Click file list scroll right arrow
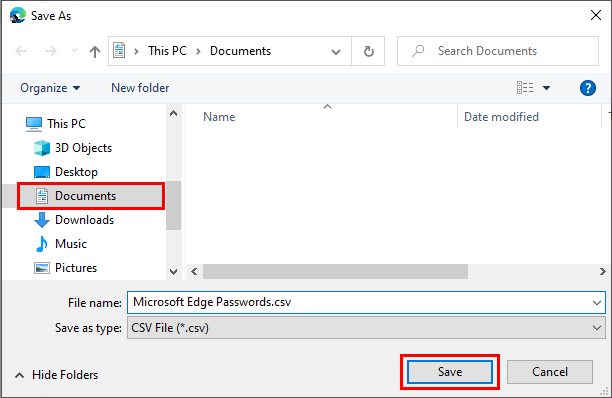The width and height of the screenshot is (612, 398). (603, 272)
